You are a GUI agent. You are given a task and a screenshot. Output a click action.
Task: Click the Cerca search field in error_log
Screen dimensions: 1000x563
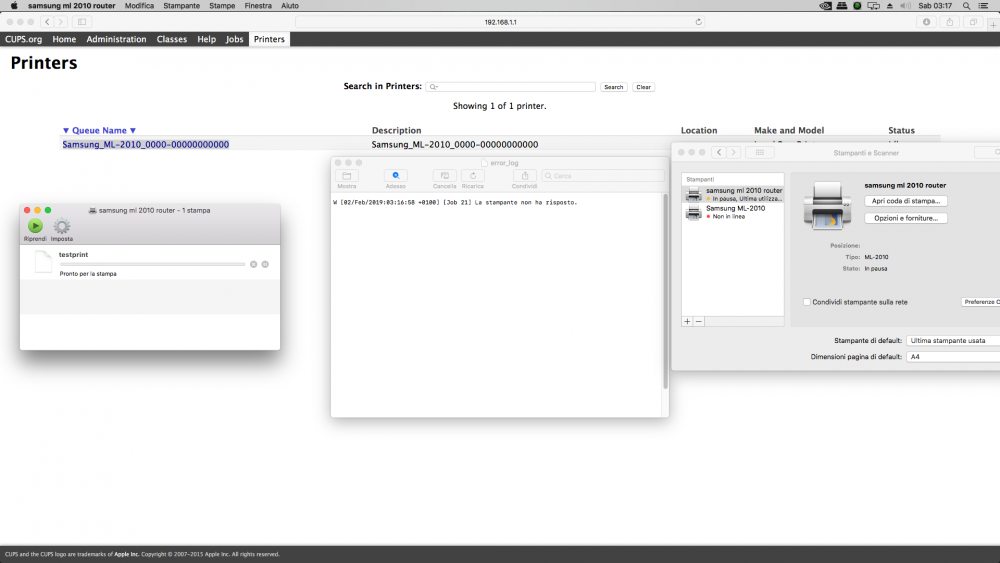(x=603, y=176)
